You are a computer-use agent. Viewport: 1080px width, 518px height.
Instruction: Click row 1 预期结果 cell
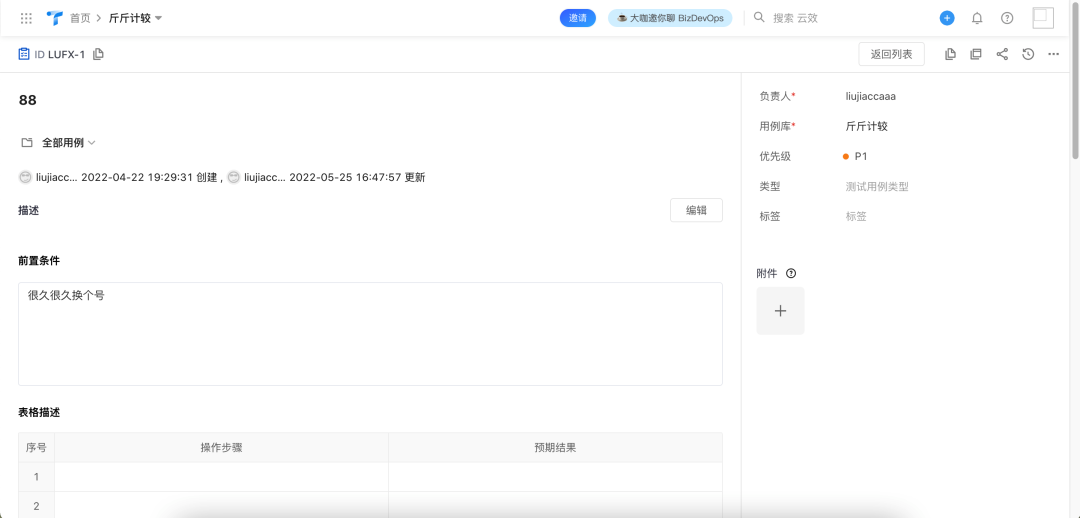pyautogui.click(x=555, y=477)
